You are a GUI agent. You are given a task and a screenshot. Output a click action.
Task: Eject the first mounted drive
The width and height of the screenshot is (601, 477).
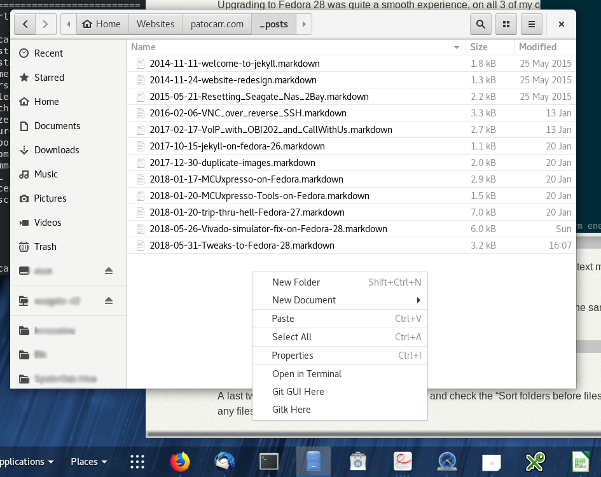tap(108, 271)
